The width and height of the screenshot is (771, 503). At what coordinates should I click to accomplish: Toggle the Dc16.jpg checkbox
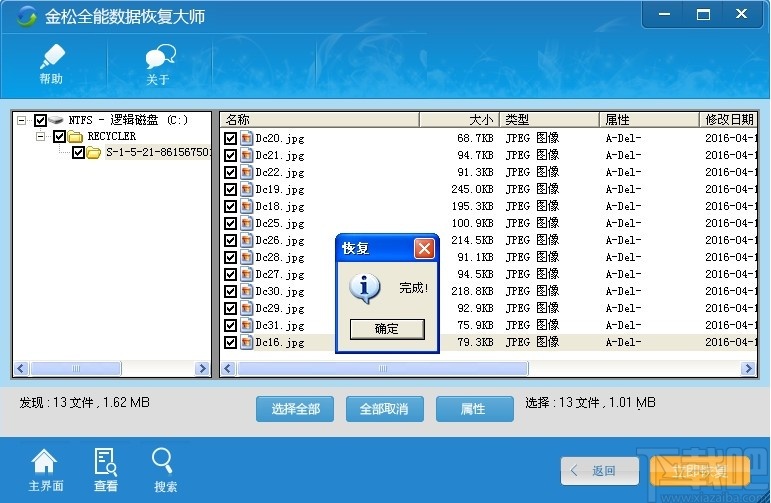pos(230,342)
